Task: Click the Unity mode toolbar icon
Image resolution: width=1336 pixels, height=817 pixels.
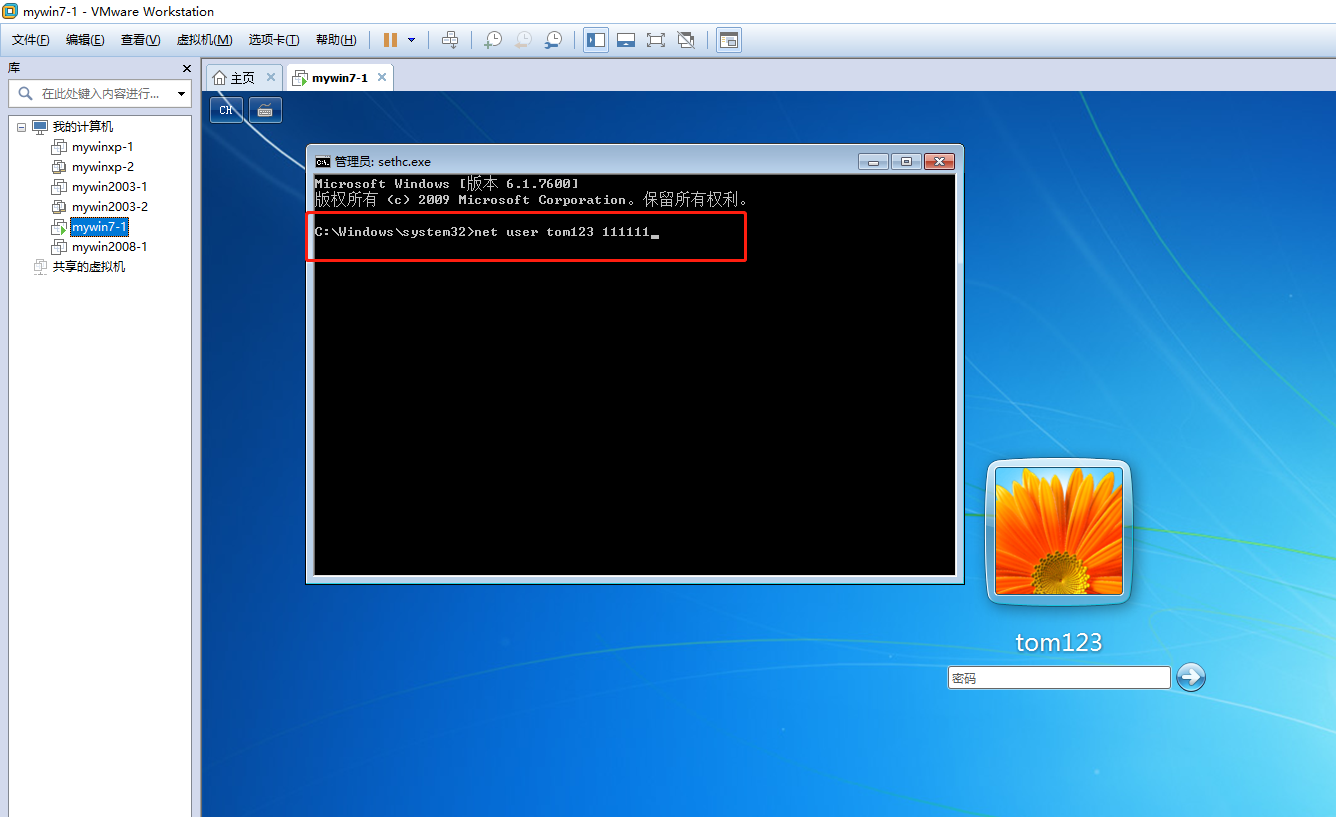Action: (x=686, y=40)
